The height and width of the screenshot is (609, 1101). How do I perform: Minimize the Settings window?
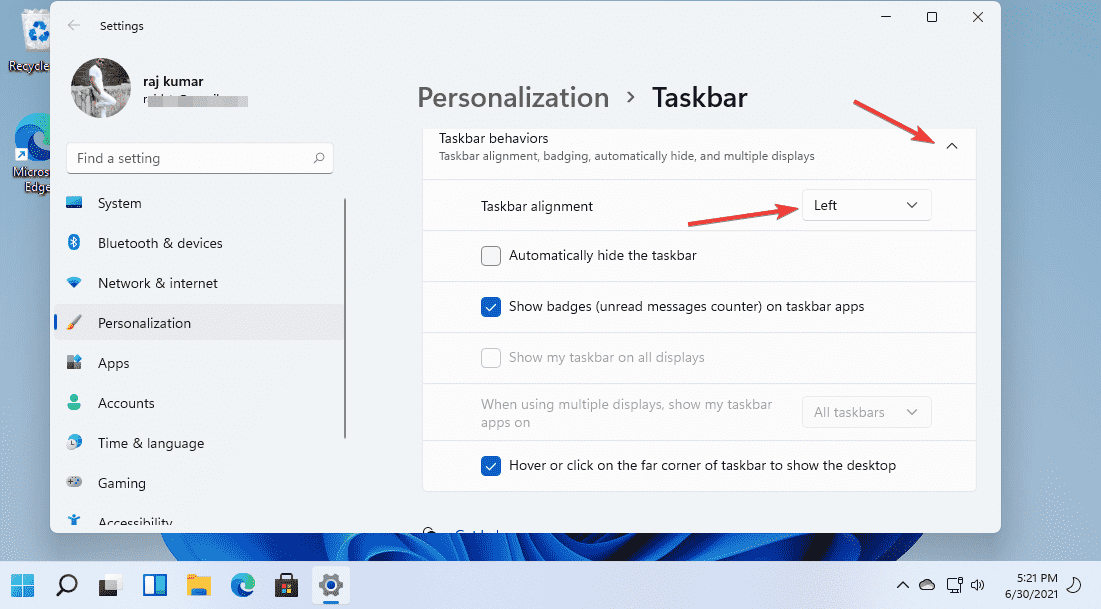[x=886, y=17]
